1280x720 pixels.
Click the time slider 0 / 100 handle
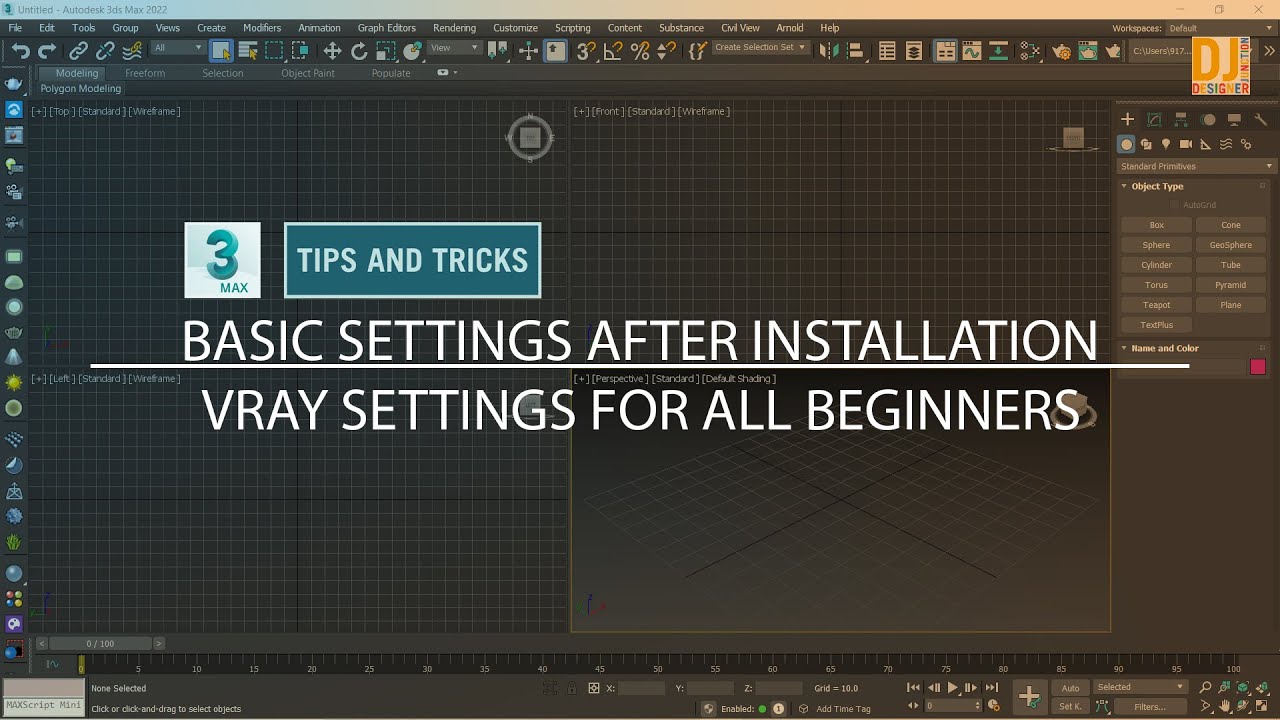tap(100, 644)
